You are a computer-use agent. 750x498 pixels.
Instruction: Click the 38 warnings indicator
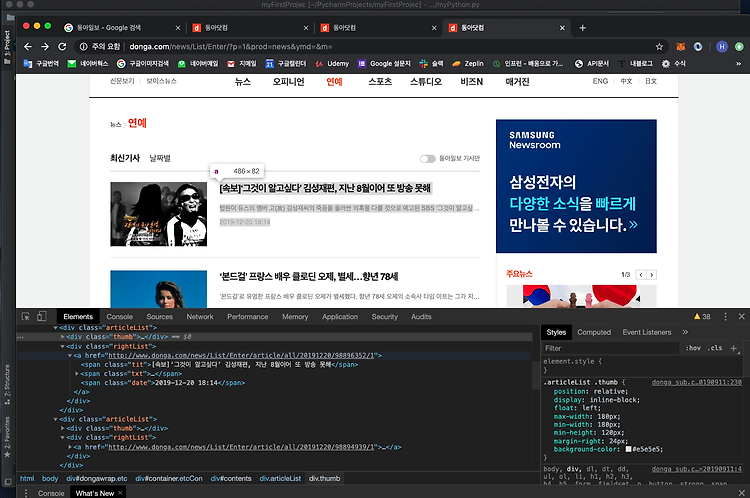pos(702,317)
